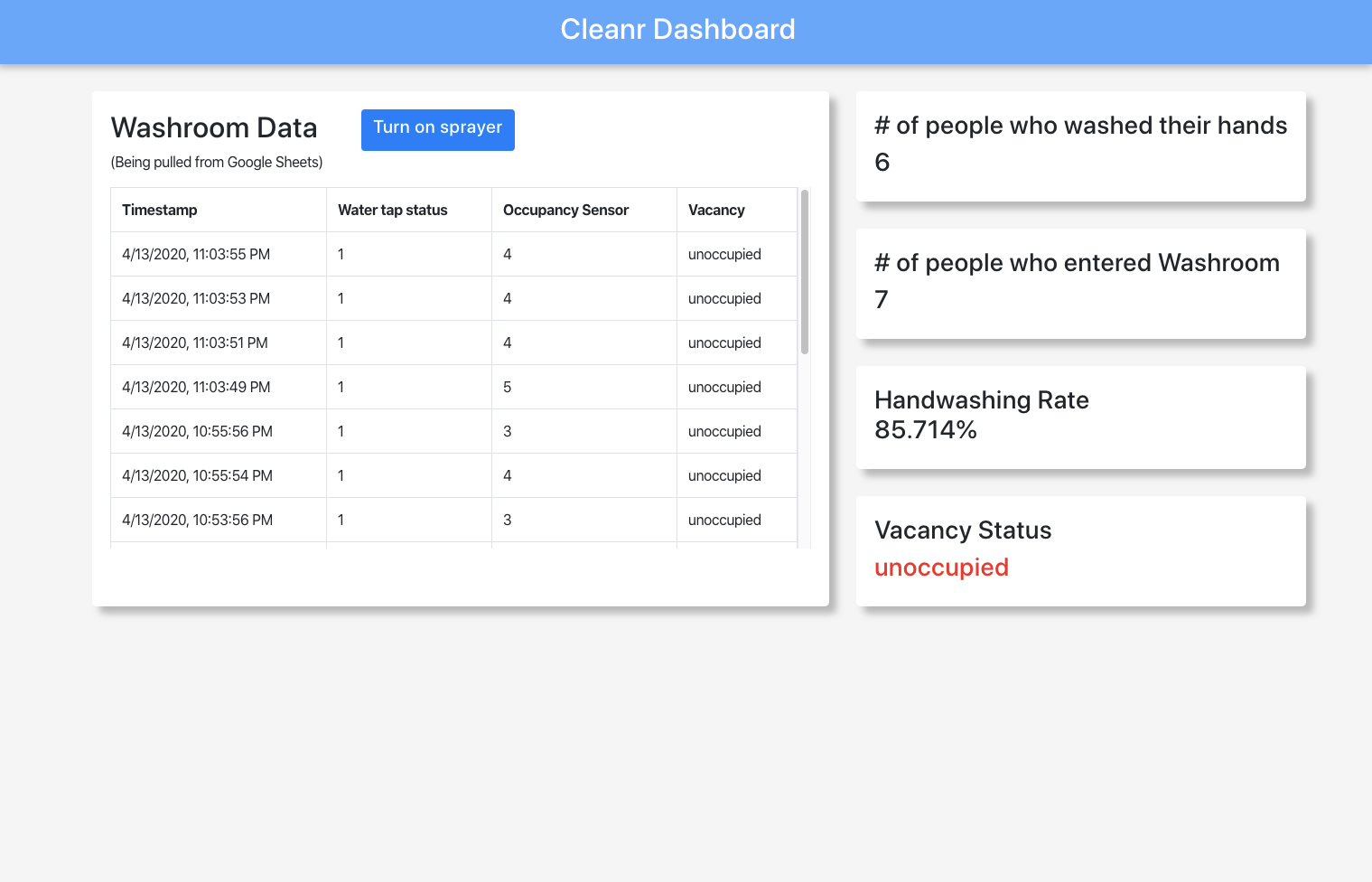This screenshot has width=1372, height=882.
Task: Click the Handwashing Rate card title
Action: [x=982, y=399]
